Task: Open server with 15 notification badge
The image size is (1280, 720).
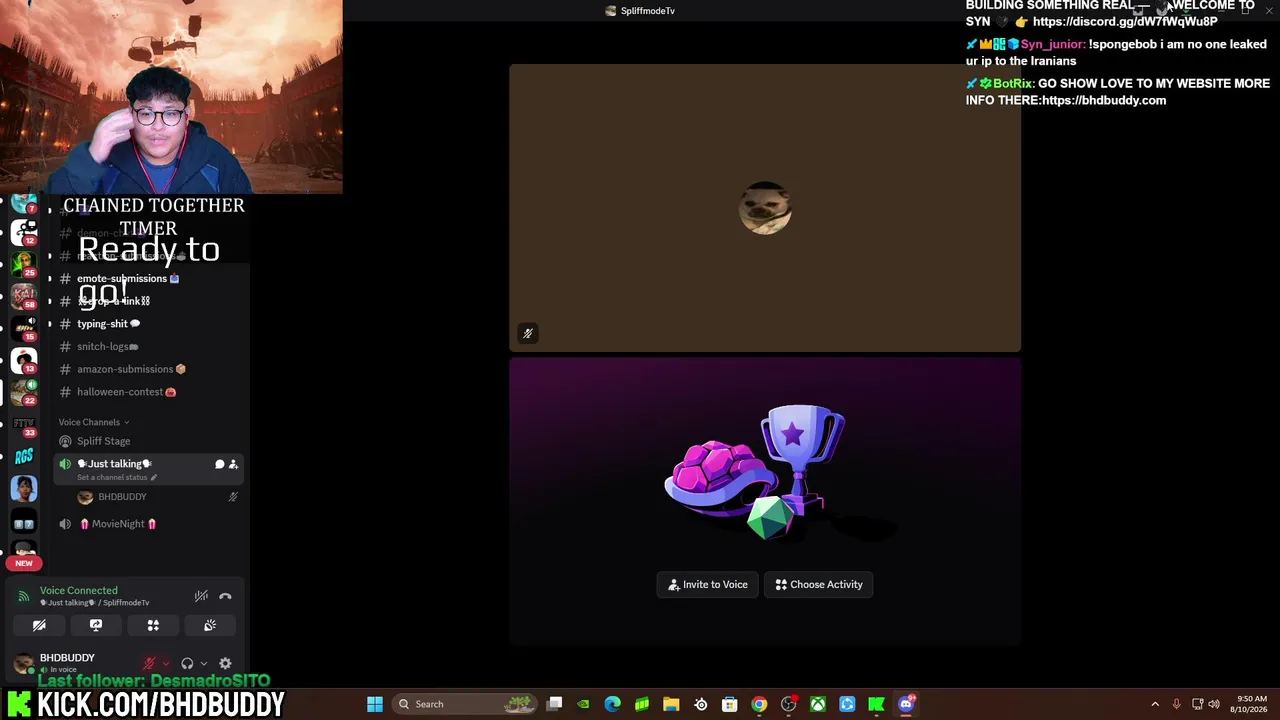Action: [x=24, y=329]
